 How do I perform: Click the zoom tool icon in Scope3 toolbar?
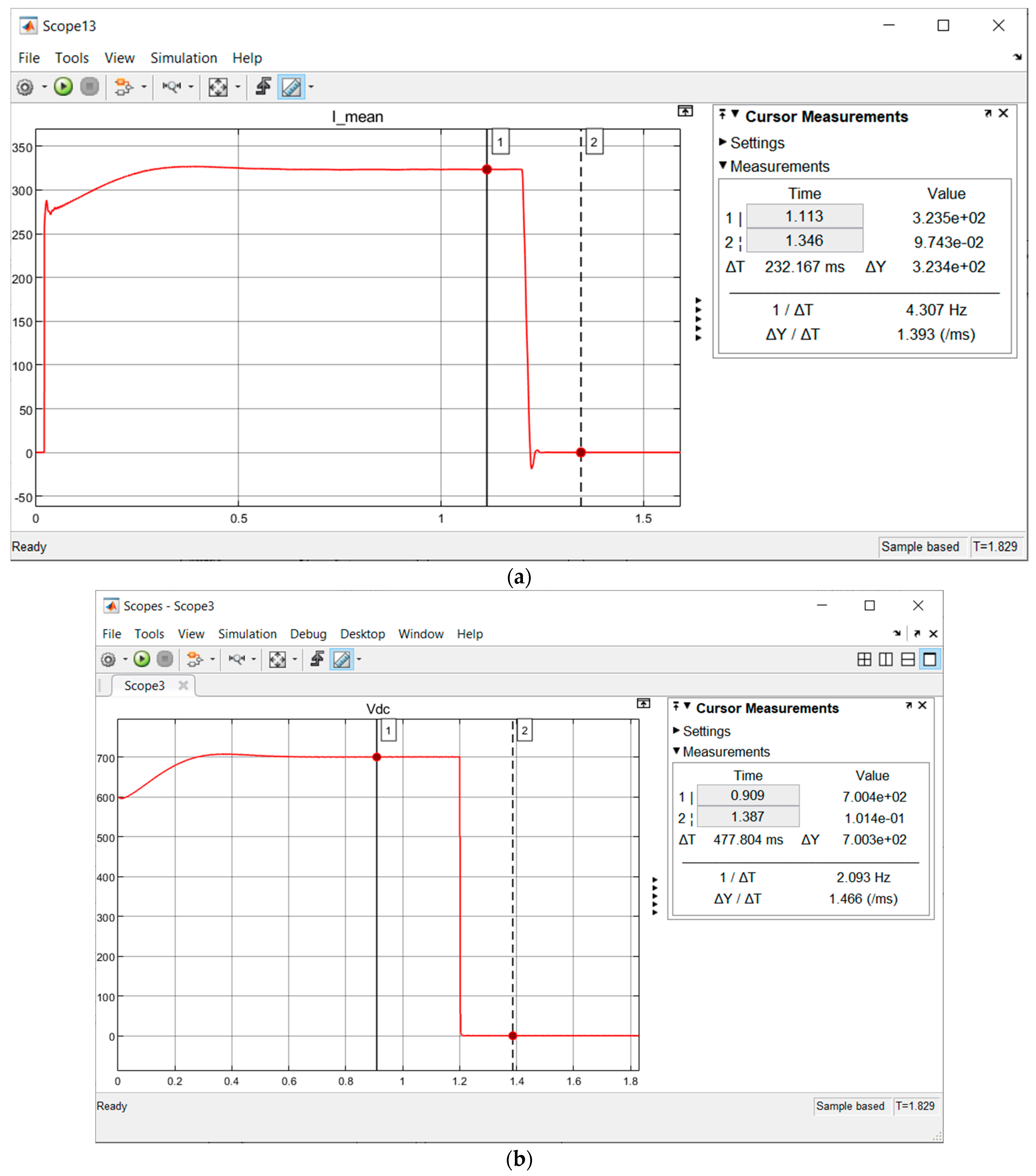pyautogui.click(x=237, y=659)
